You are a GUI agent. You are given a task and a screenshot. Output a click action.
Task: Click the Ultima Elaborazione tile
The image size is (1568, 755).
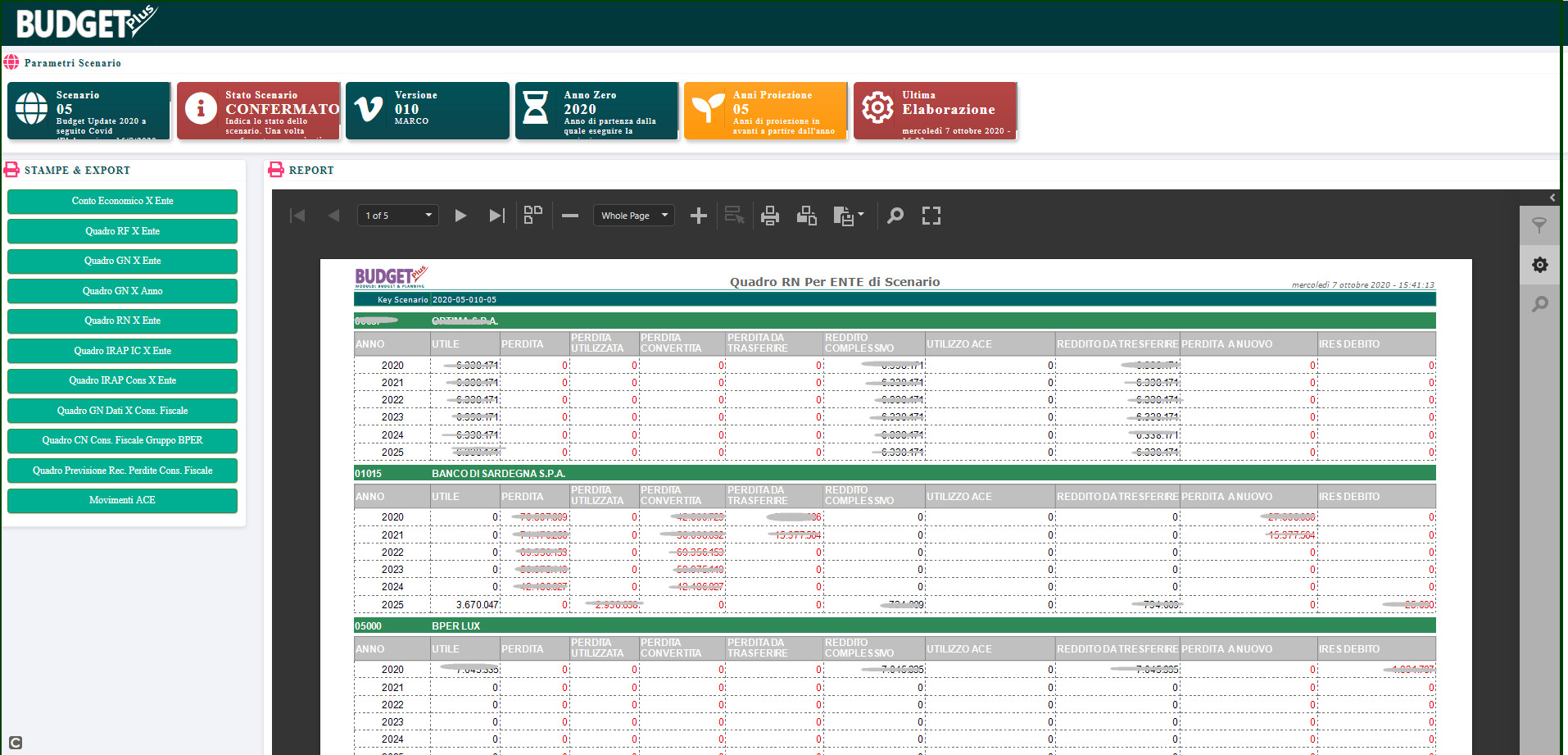[935, 111]
